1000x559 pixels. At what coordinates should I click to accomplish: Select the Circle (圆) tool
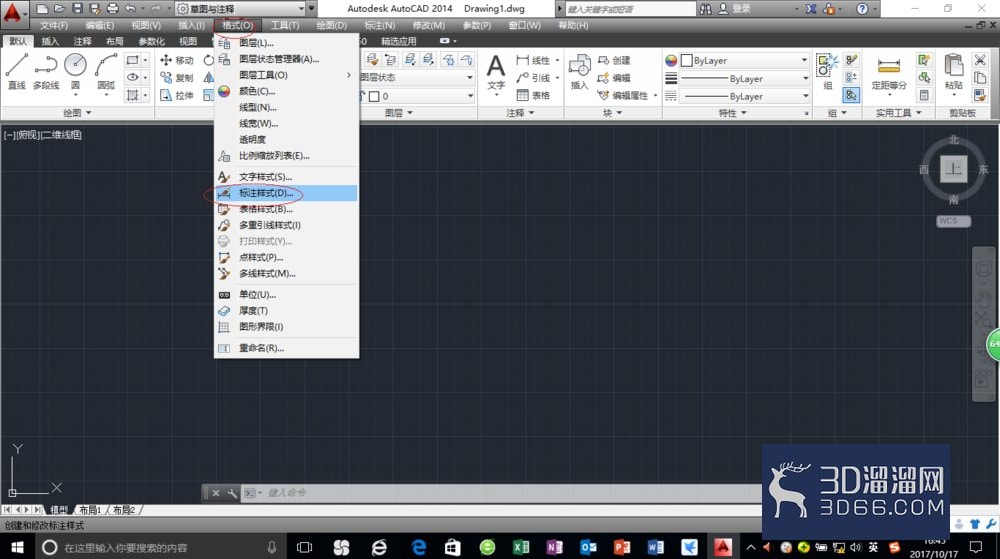point(75,71)
